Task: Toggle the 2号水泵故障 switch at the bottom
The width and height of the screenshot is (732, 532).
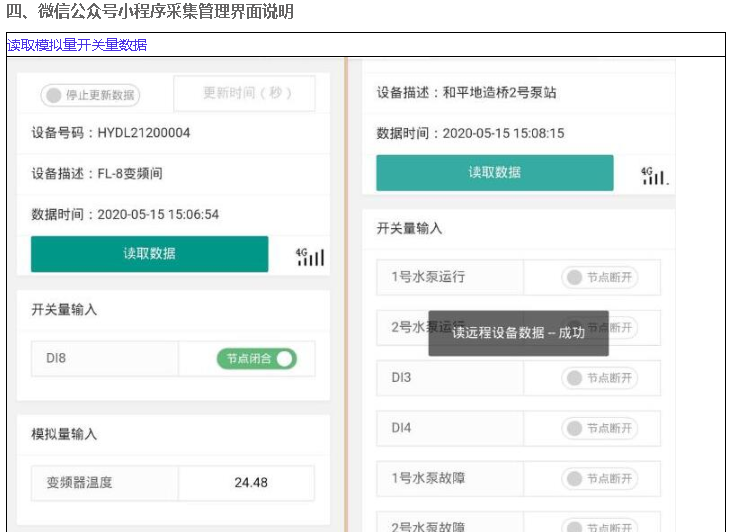Action: [x=598, y=524]
